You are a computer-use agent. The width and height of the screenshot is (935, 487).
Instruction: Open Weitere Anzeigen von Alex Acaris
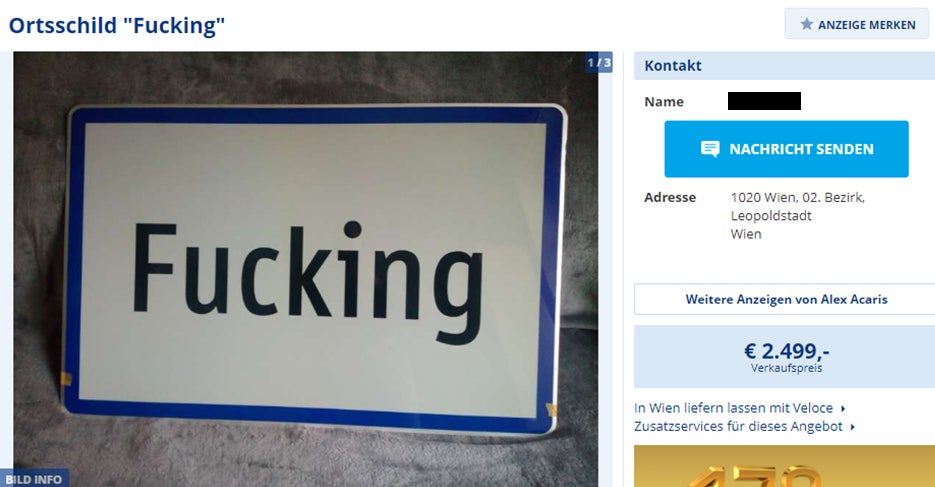tap(786, 299)
